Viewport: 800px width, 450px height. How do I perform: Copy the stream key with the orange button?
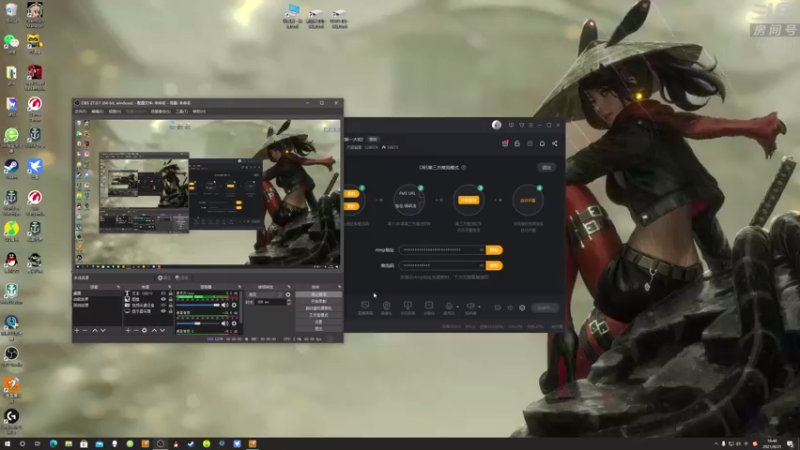[x=494, y=265]
